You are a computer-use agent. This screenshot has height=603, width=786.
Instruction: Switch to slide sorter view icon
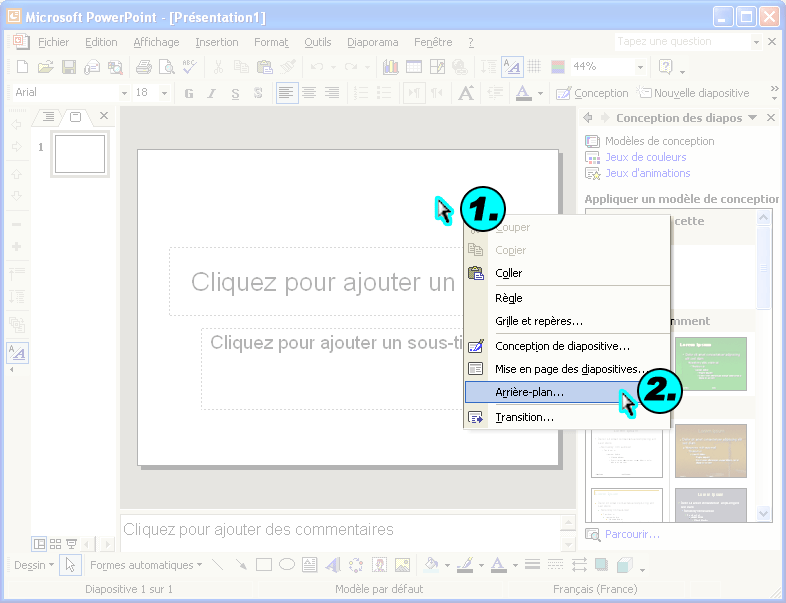(55, 544)
